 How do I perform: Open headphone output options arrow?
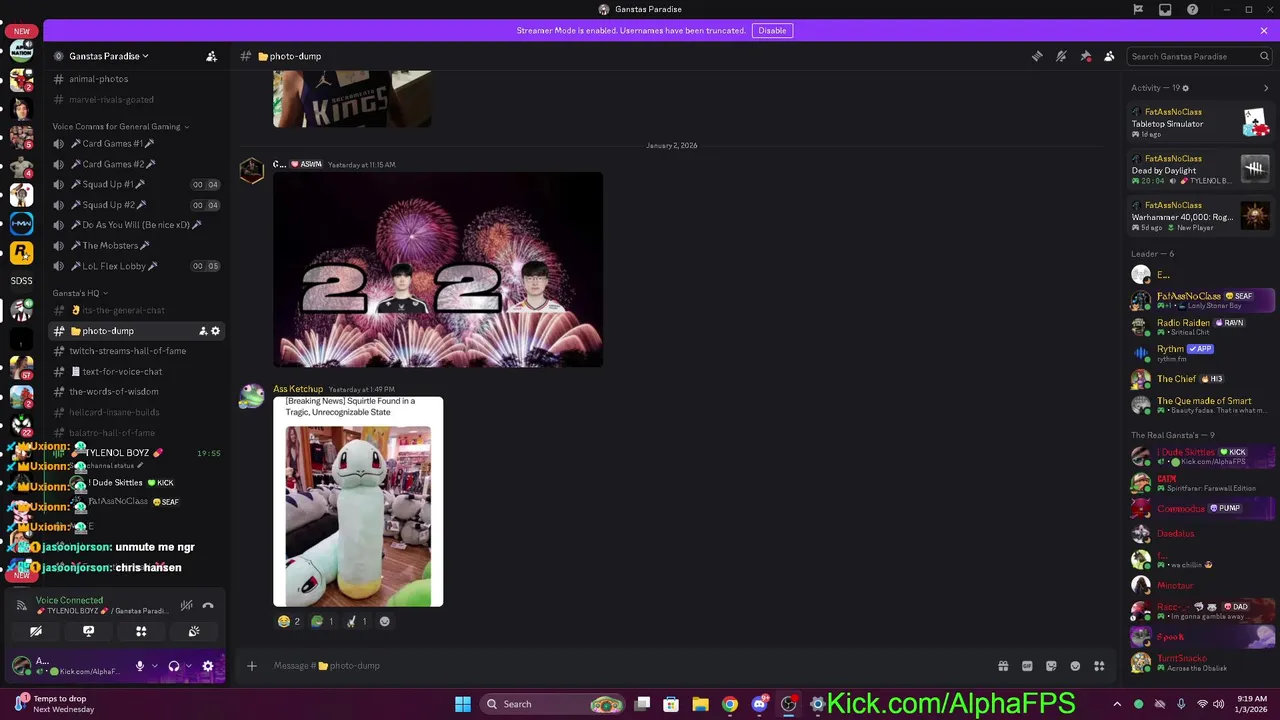[188, 666]
